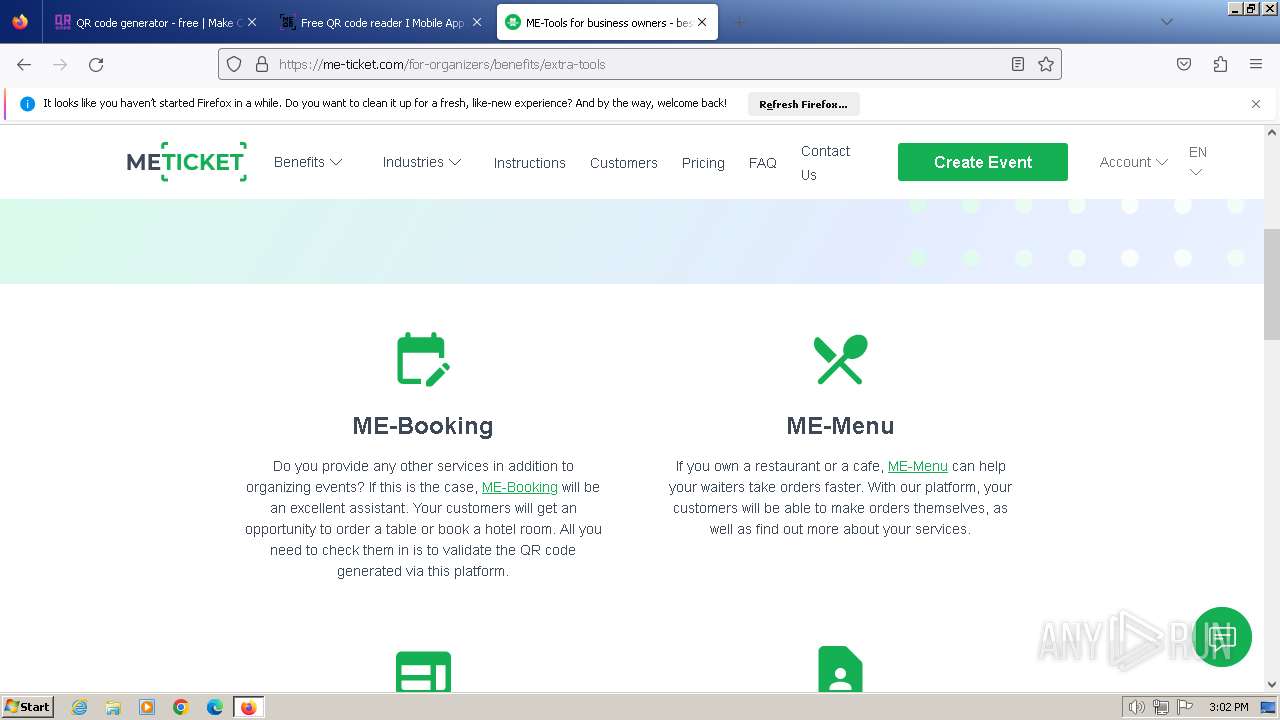
Task: Open the media player taskbar icon
Action: click(147, 707)
